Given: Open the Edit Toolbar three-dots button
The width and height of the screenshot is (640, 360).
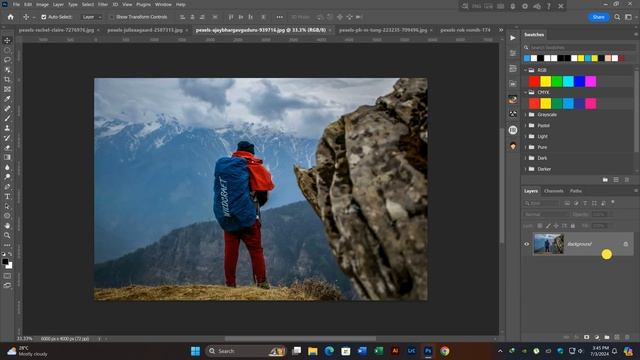Looking at the screenshot, I should 7,245.
